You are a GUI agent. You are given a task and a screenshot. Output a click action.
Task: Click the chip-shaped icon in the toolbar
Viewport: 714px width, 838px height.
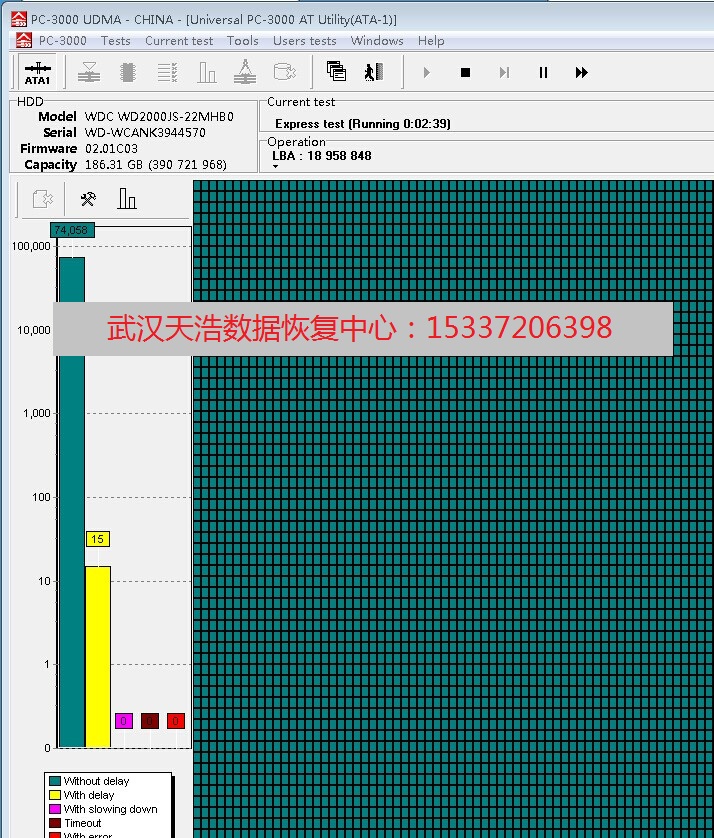pyautogui.click(x=128, y=72)
